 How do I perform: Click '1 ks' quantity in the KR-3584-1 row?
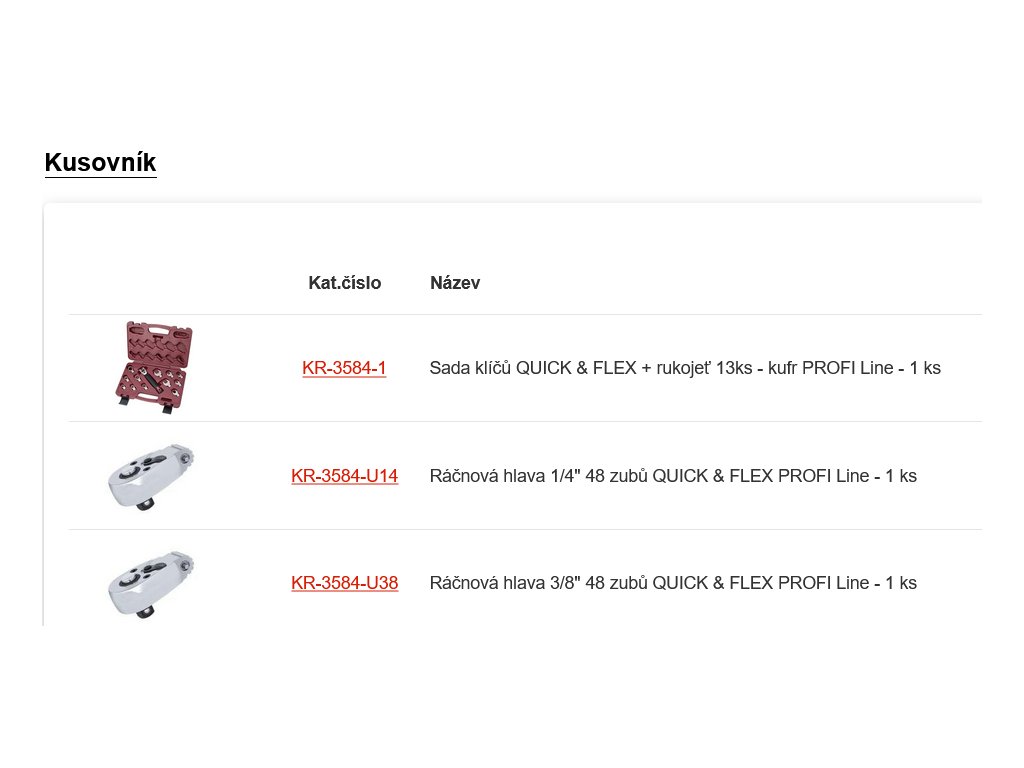pos(925,368)
